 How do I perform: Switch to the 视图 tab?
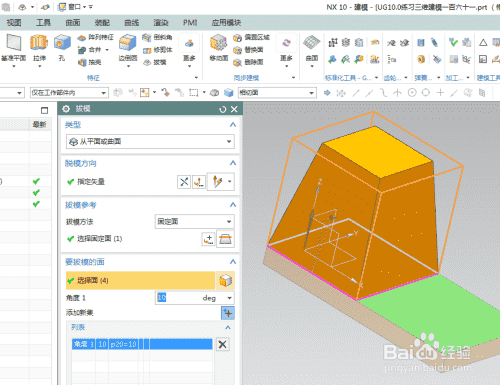tap(14, 23)
